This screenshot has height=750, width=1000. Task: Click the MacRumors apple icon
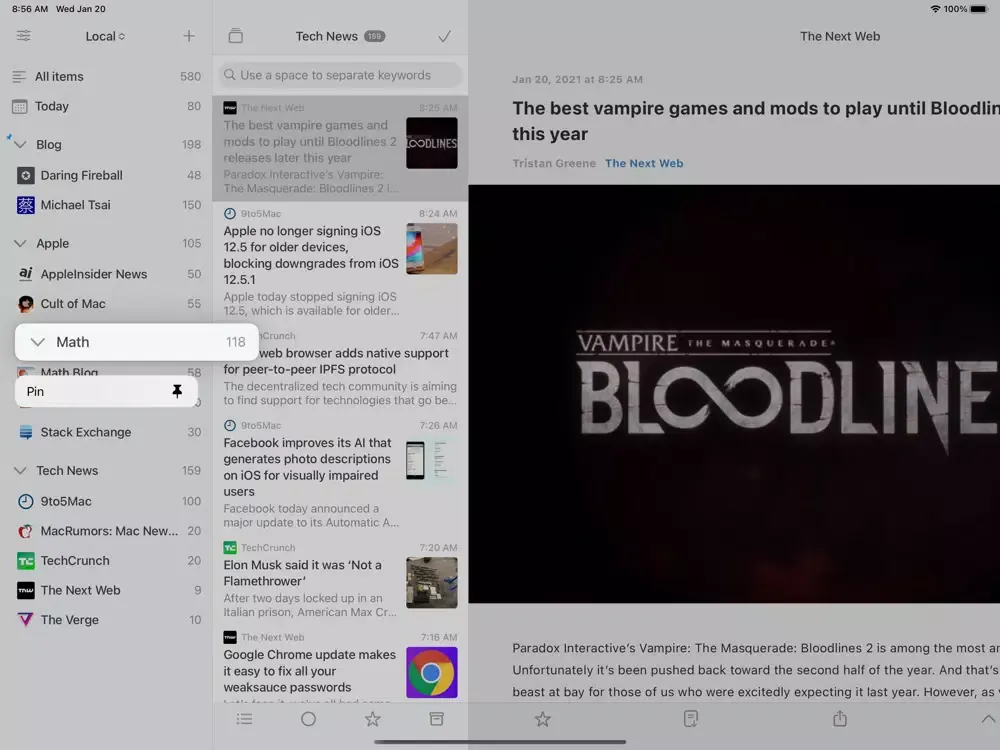(x=26, y=531)
